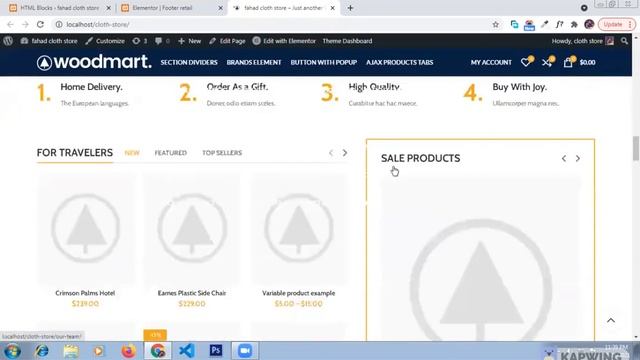Open Visual Studio Code from the taskbar
The width and height of the screenshot is (640, 360).
tap(187, 351)
